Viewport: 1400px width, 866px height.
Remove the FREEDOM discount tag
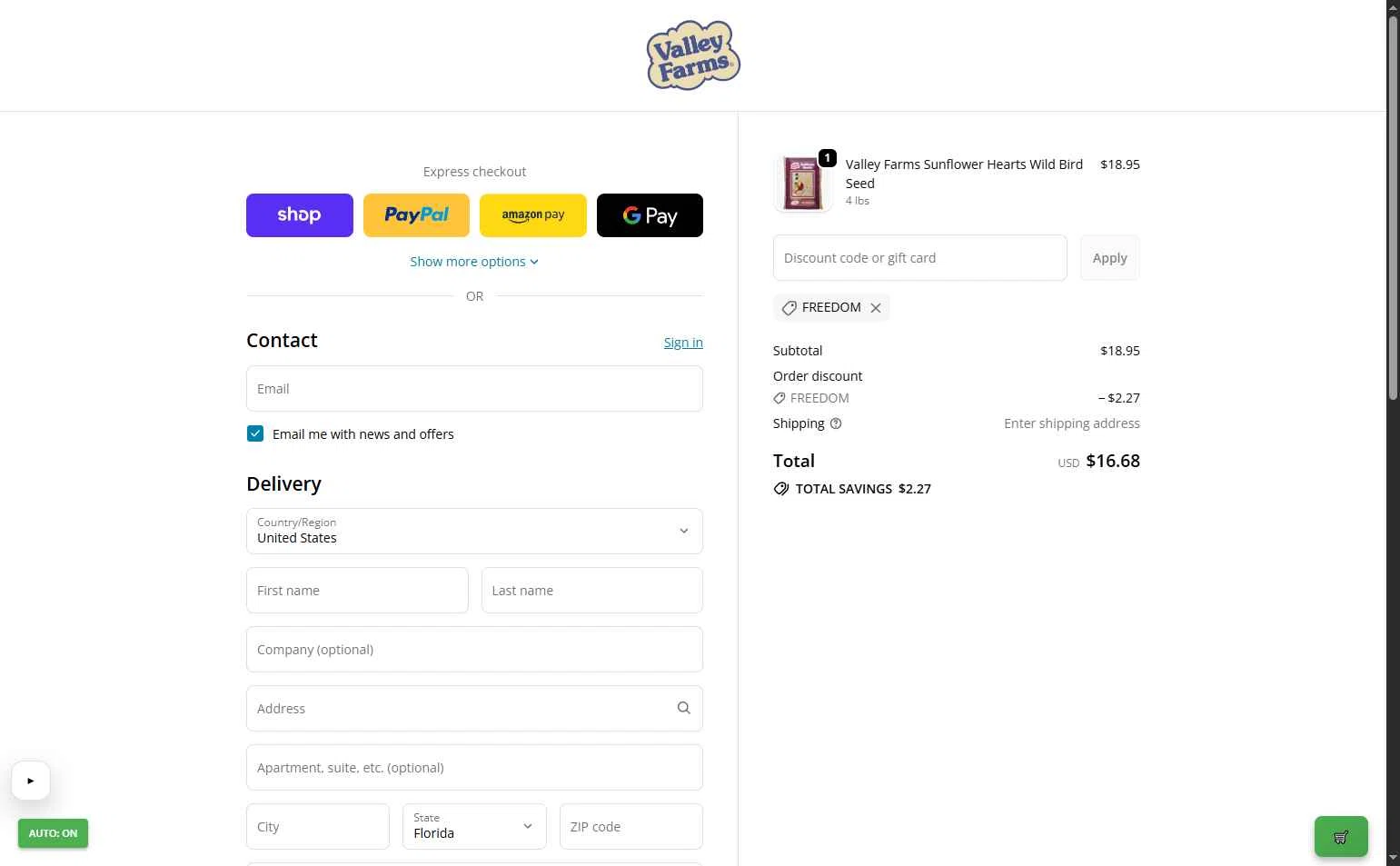click(x=876, y=308)
